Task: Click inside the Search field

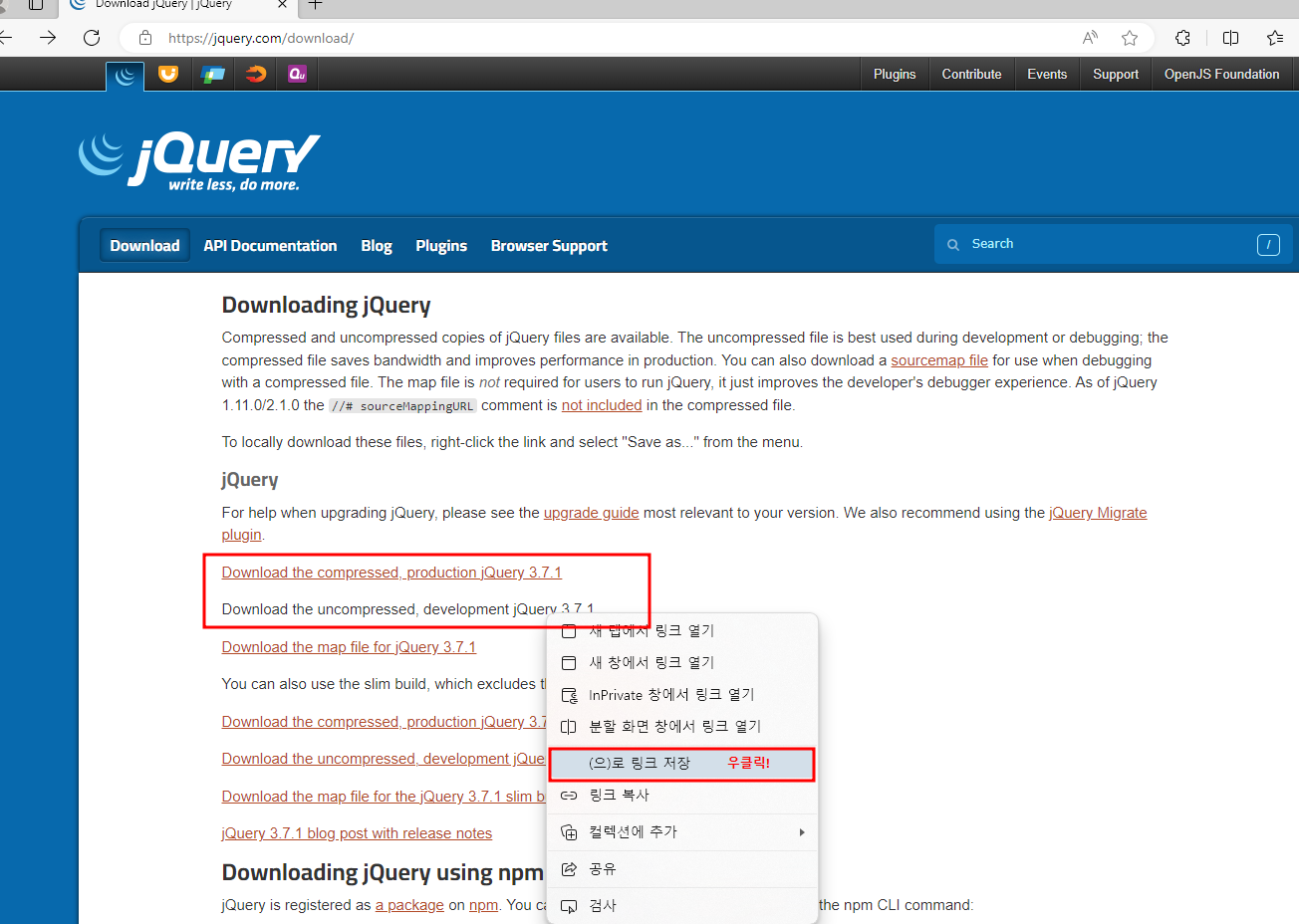Action: 1113,244
